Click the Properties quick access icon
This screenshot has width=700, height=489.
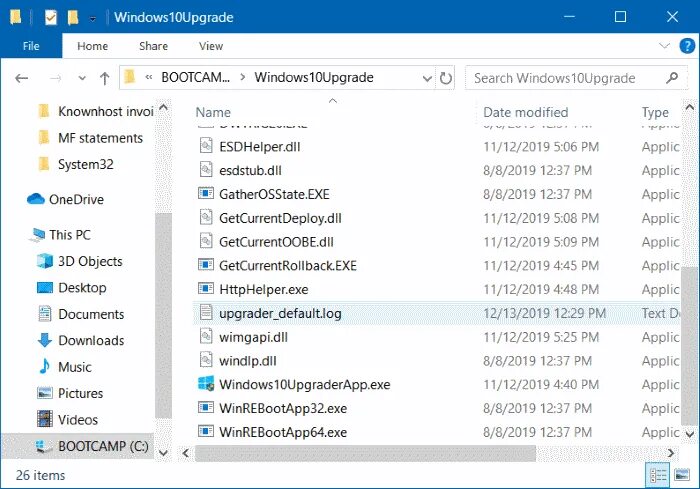pos(51,18)
